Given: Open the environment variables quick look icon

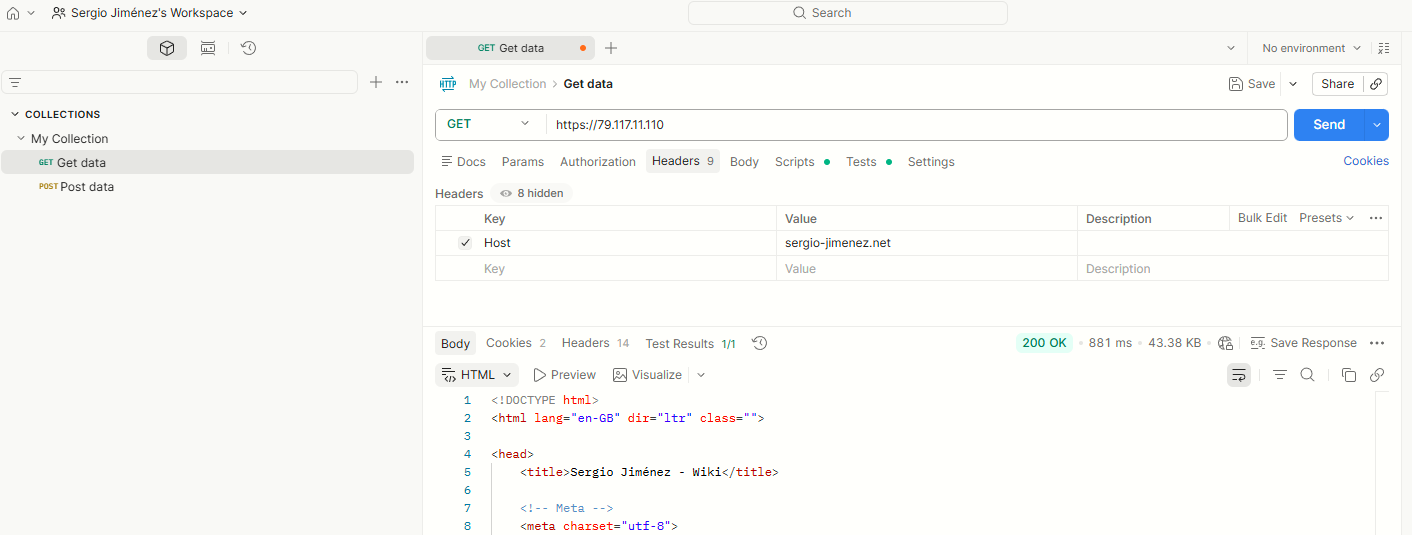Looking at the screenshot, I should click(x=1384, y=48).
